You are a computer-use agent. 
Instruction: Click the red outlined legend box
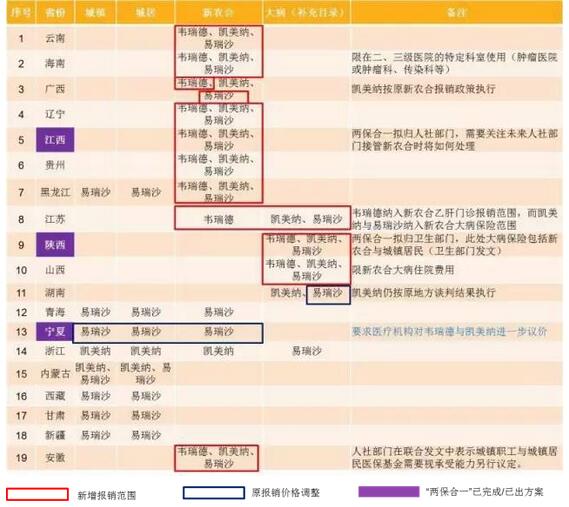click(37, 494)
